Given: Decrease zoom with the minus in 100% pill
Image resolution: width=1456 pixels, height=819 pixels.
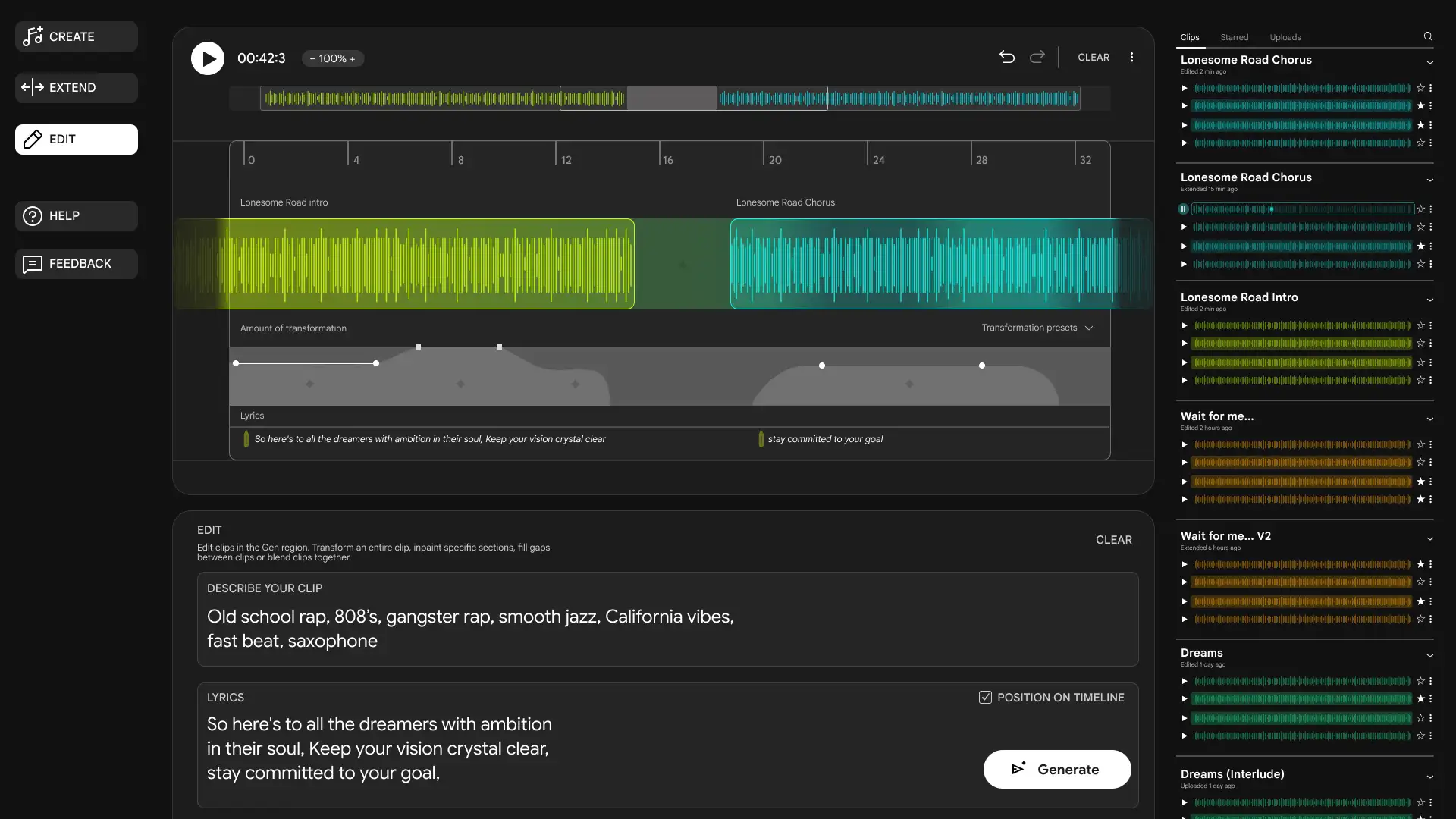Looking at the screenshot, I should pyautogui.click(x=312, y=58).
